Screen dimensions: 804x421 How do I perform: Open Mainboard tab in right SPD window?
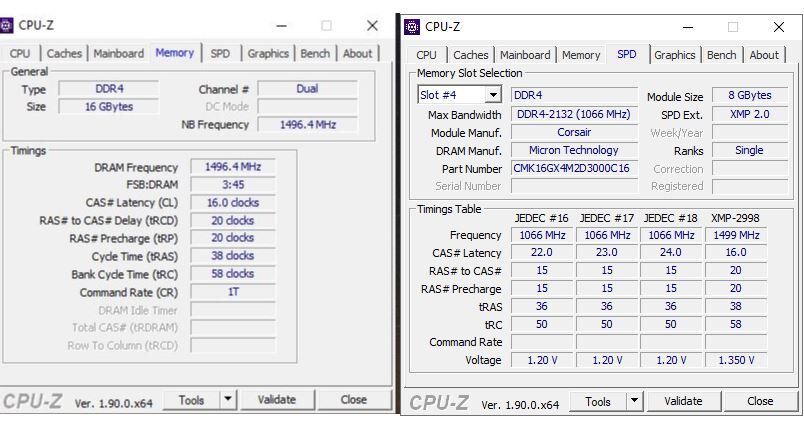(x=525, y=55)
